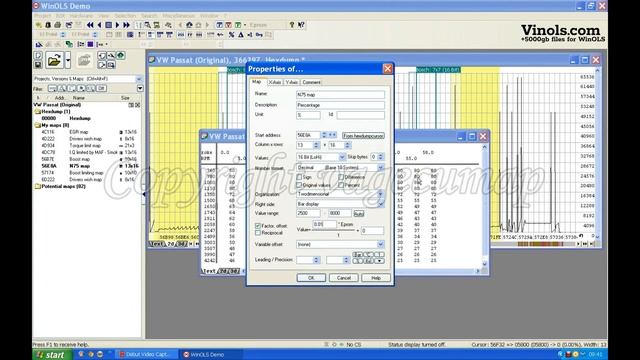Image resolution: width=640 pixels, height=360 pixels.
Task: Click the percent icon in the second toolbar row
Action: click(231, 35)
